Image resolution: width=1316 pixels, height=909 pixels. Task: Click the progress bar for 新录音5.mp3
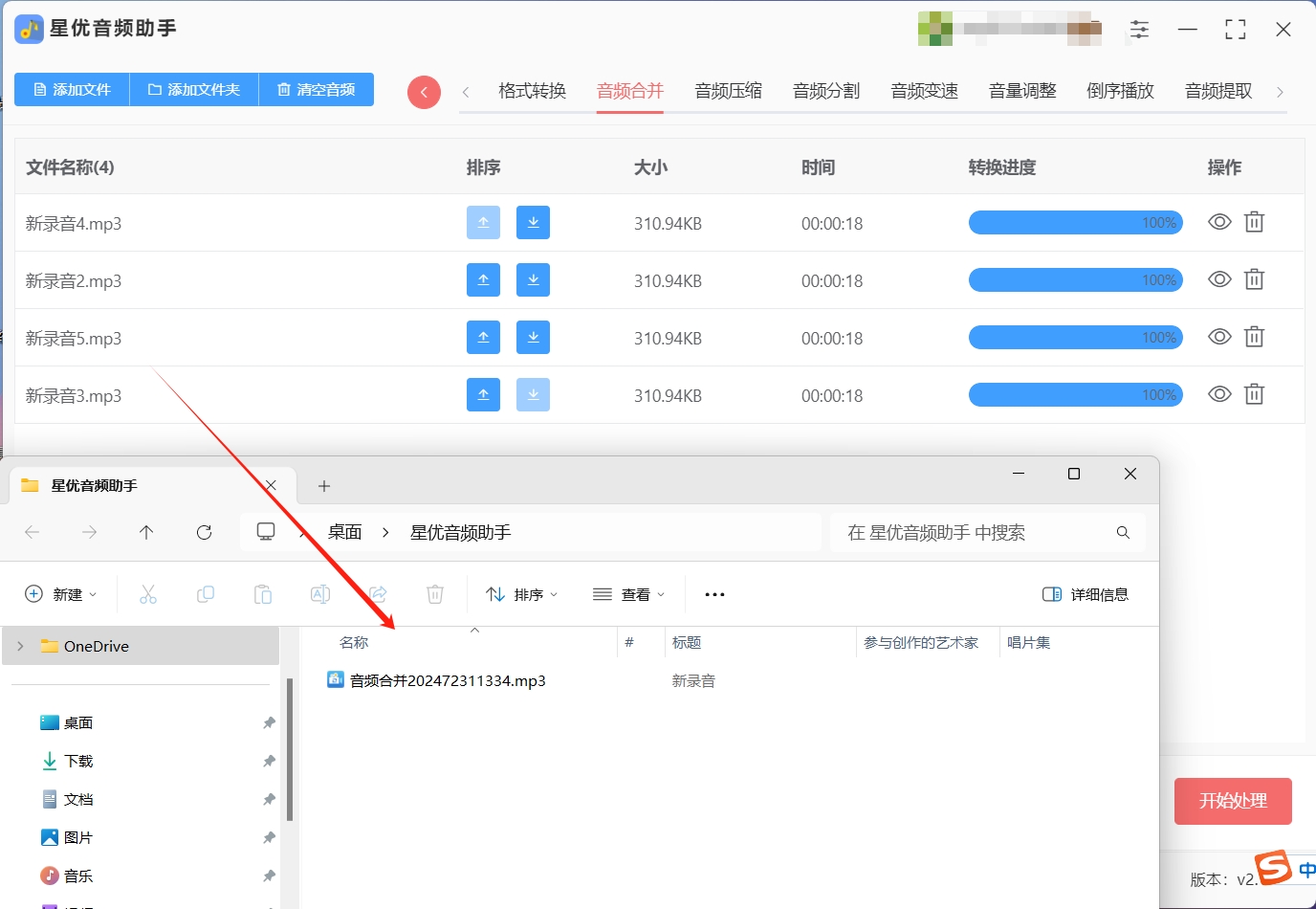[x=1076, y=337]
